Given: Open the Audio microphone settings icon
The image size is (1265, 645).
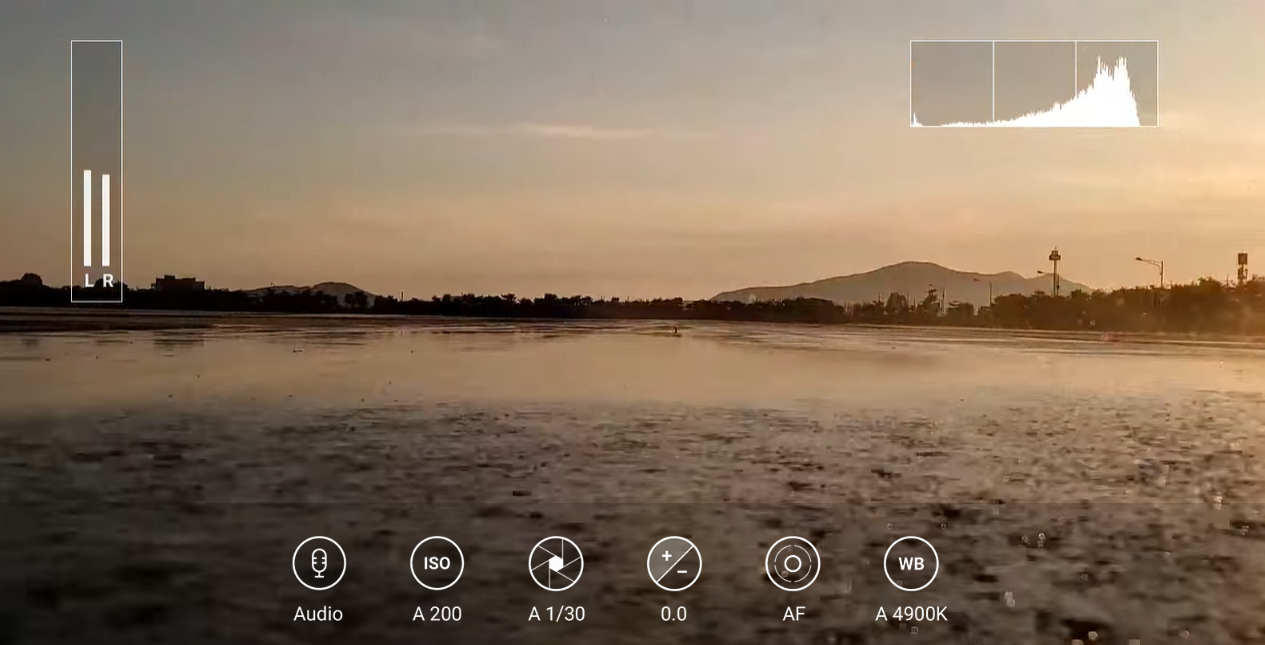Looking at the screenshot, I should pos(319,563).
